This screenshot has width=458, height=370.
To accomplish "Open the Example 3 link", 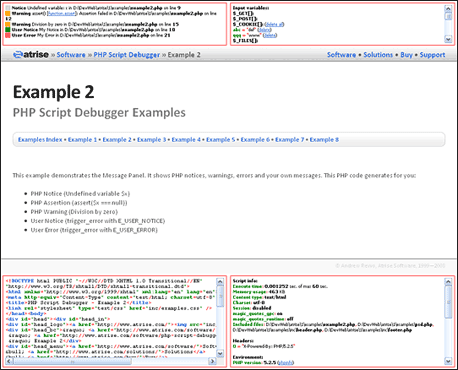I will [152, 140].
